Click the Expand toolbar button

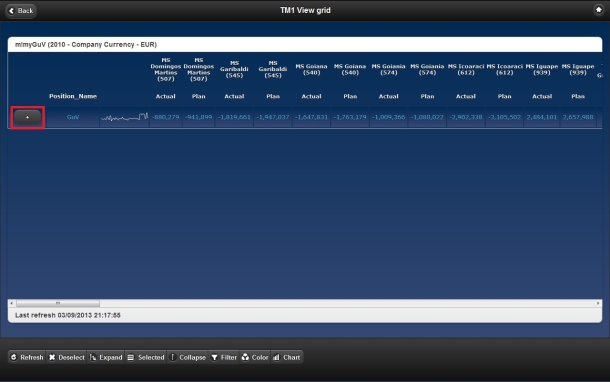click(x=106, y=357)
